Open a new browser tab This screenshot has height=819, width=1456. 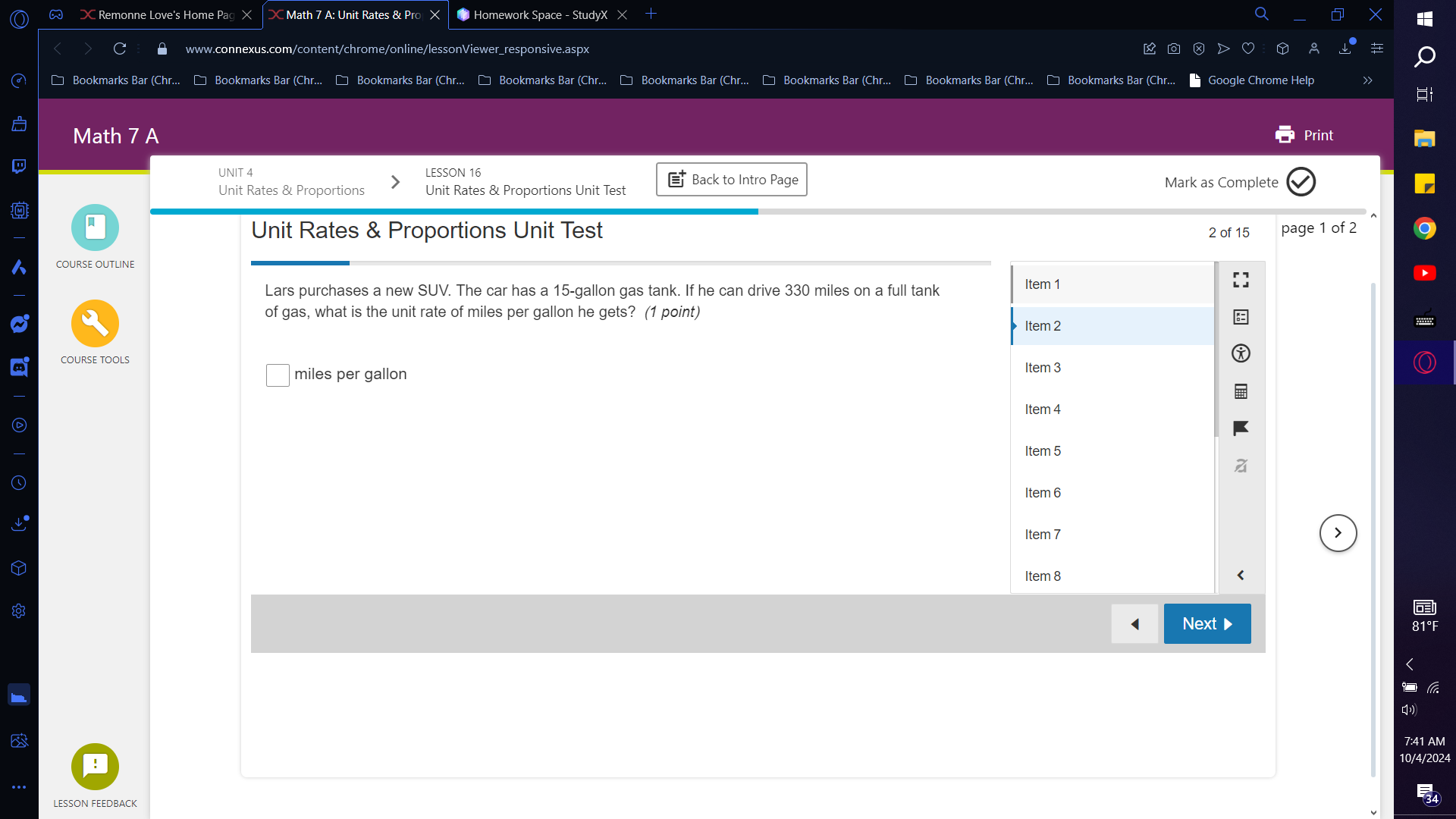(x=651, y=14)
